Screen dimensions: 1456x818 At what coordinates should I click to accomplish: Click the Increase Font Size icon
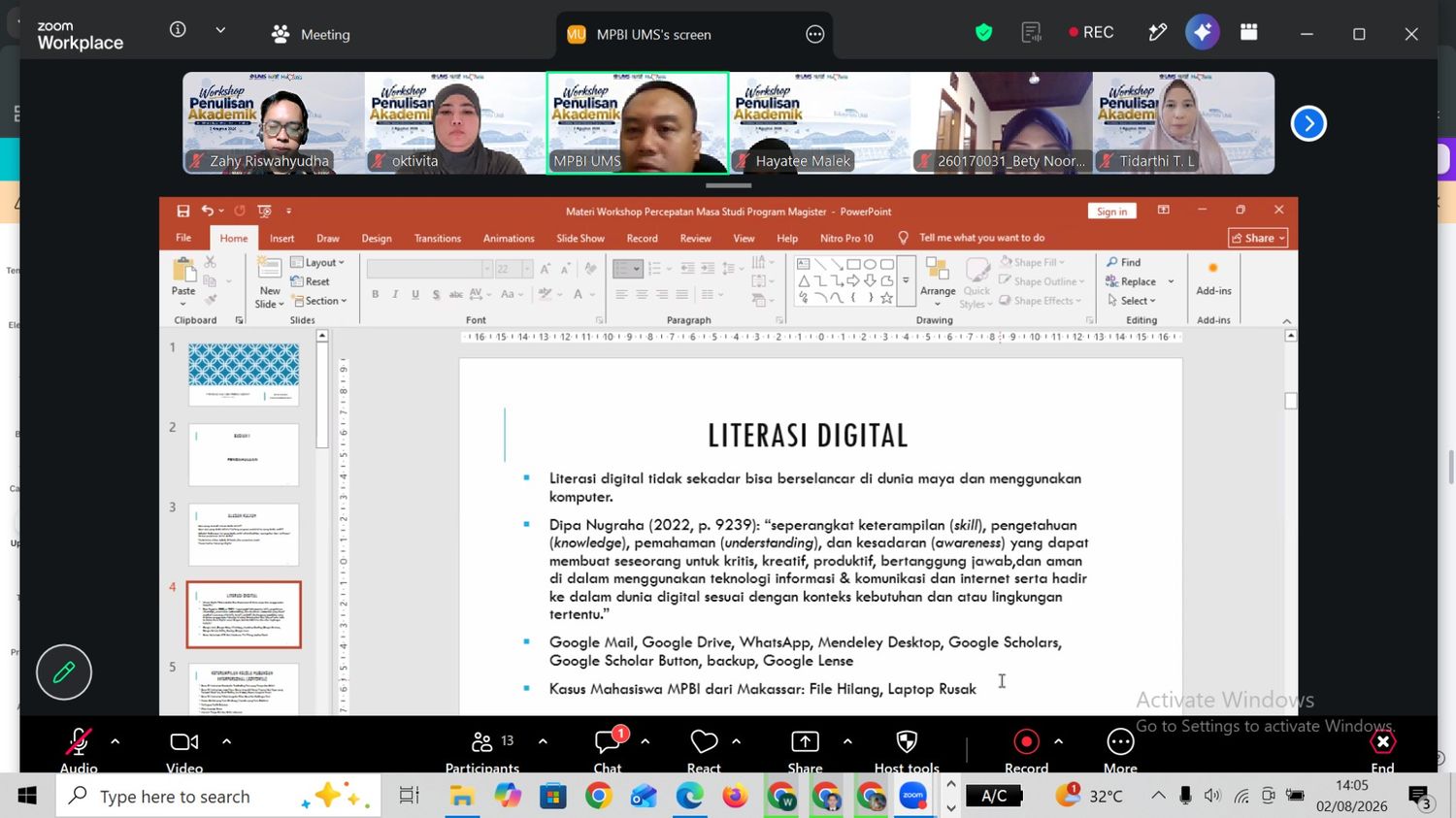pyautogui.click(x=546, y=269)
